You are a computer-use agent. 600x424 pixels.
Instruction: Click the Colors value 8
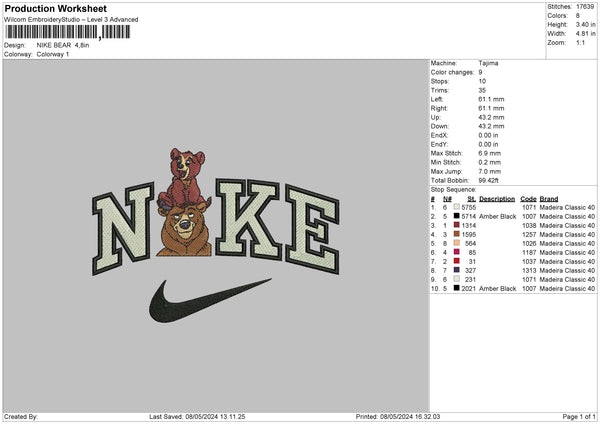(x=578, y=16)
